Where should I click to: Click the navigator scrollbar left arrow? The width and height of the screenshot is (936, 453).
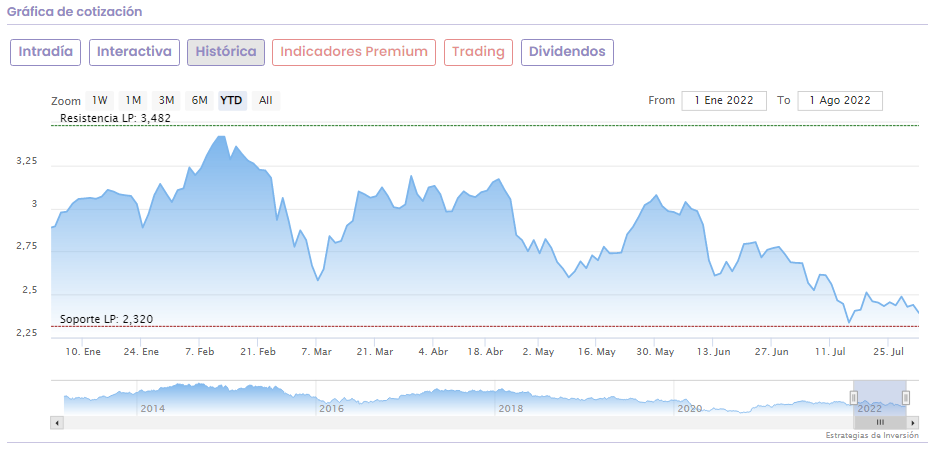click(x=56, y=423)
